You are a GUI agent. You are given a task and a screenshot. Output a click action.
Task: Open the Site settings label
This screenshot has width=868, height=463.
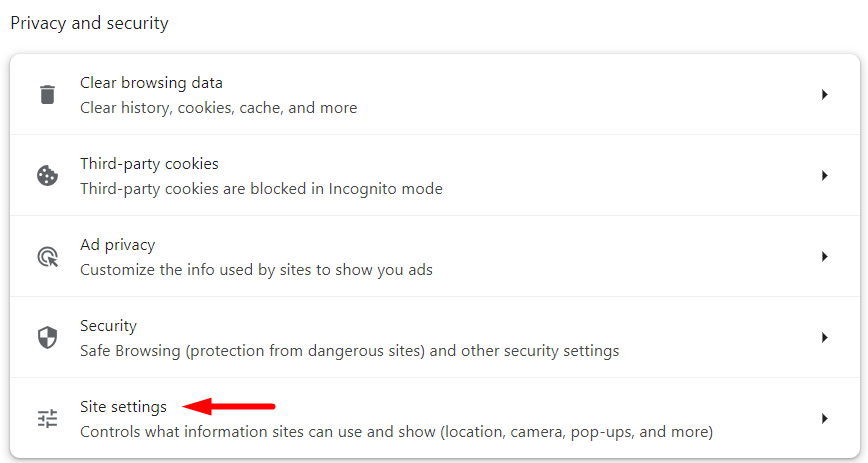click(x=123, y=407)
